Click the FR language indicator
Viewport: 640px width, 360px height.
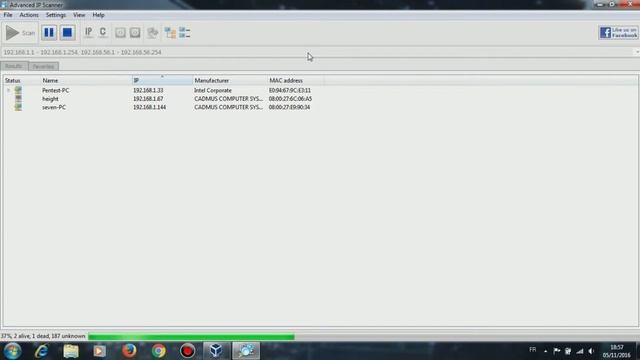pyautogui.click(x=533, y=350)
